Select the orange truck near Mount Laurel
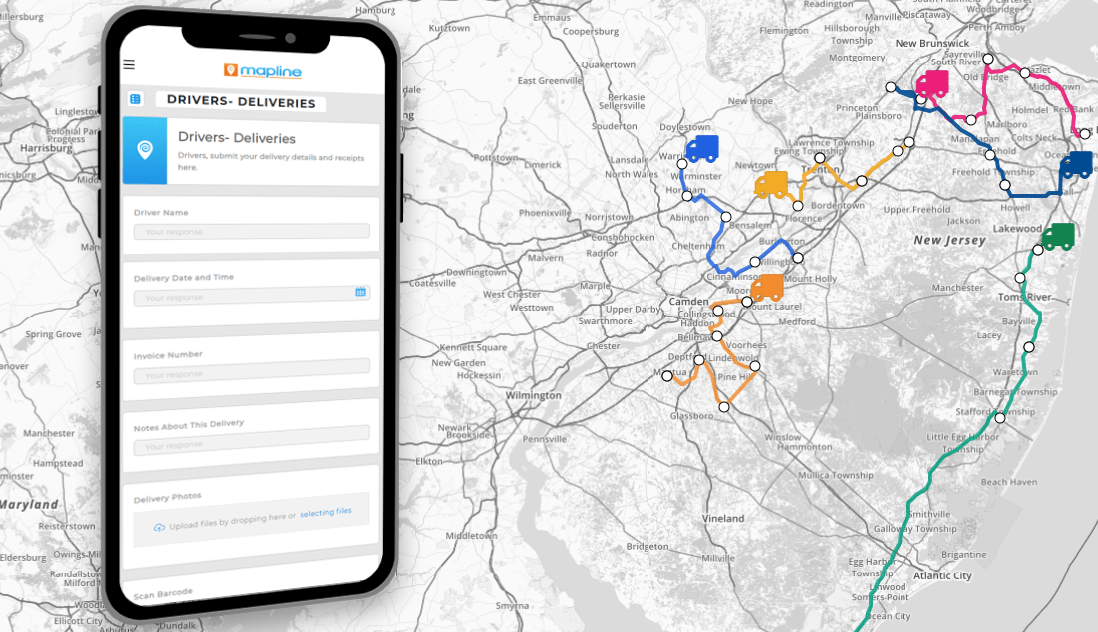This screenshot has width=1098, height=632. click(x=768, y=286)
